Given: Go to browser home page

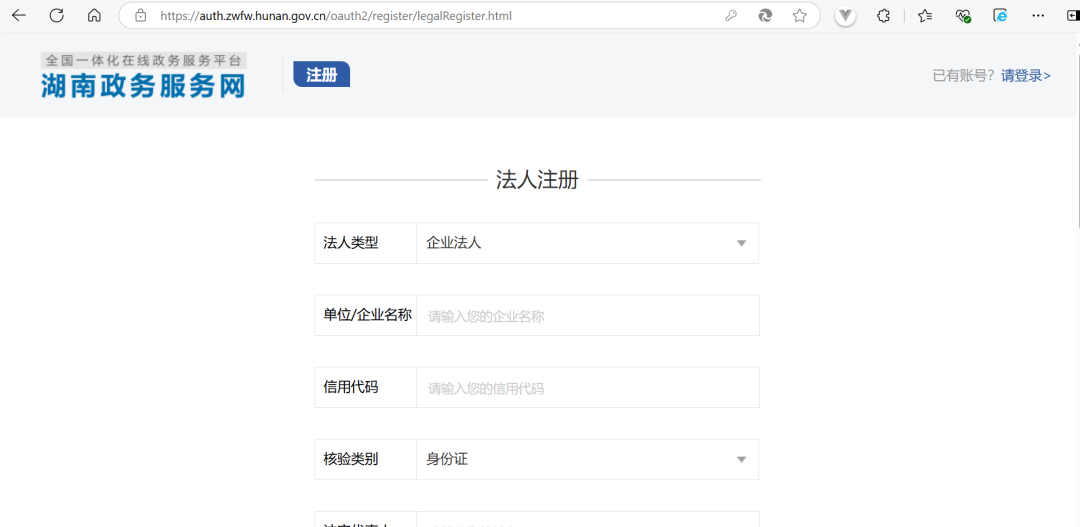Looking at the screenshot, I should coord(94,16).
